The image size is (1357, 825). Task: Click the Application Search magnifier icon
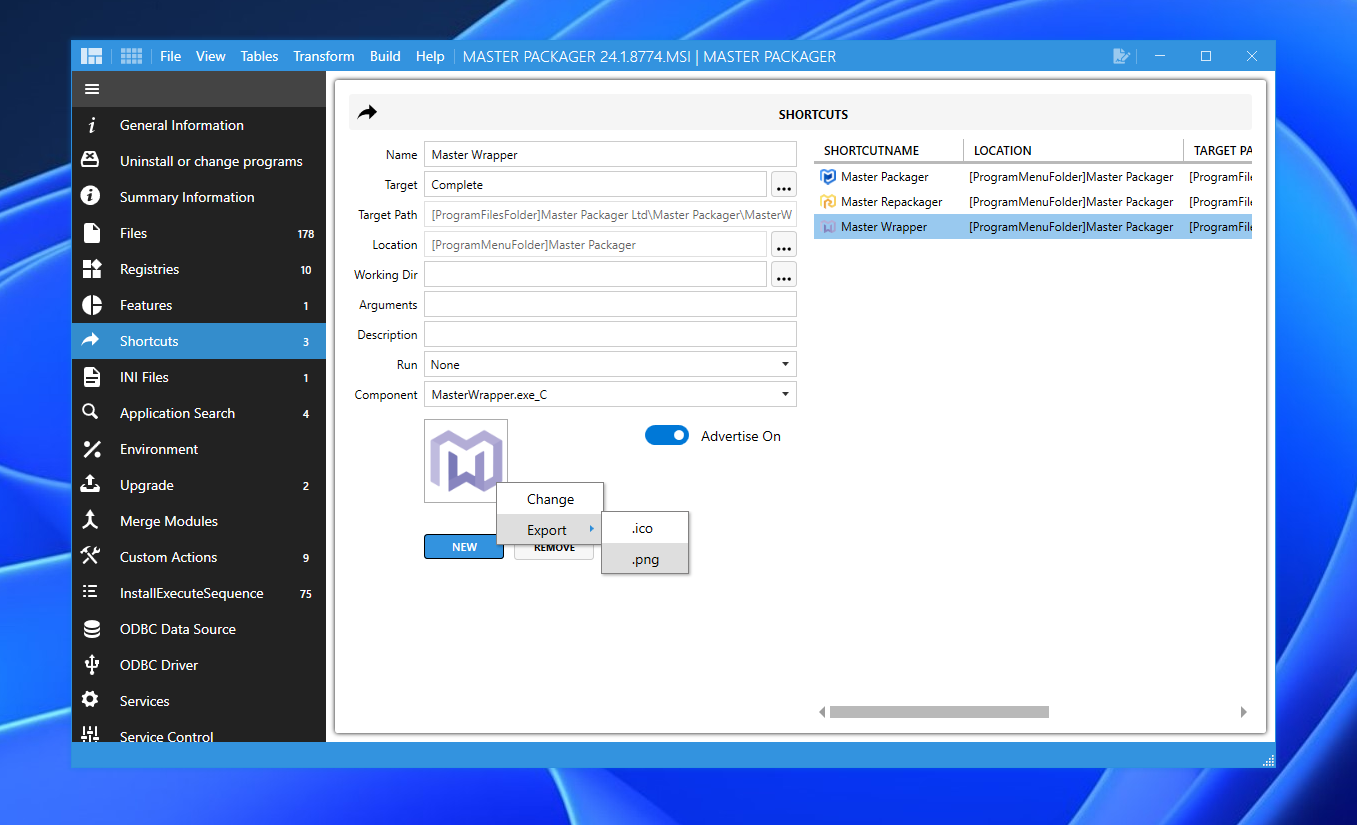point(91,412)
